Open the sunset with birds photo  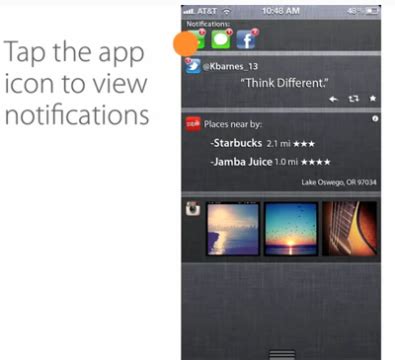pyautogui.click(x=291, y=229)
